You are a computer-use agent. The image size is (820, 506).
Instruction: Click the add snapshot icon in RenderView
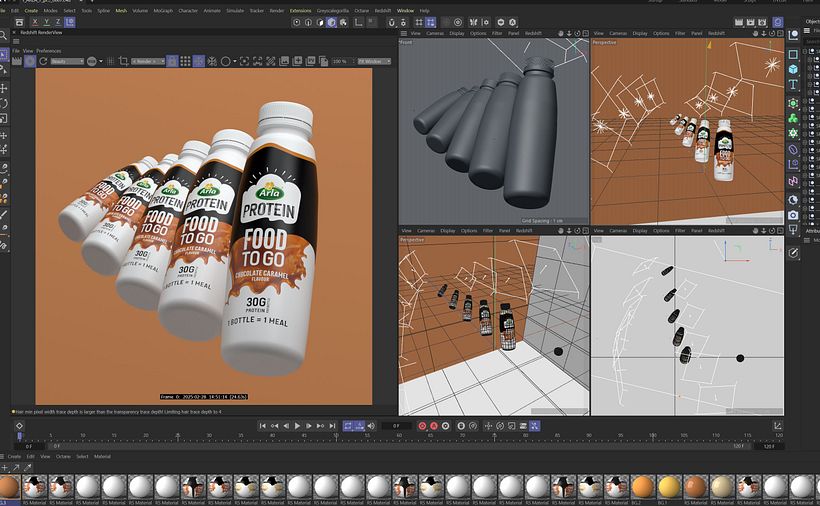tap(297, 62)
